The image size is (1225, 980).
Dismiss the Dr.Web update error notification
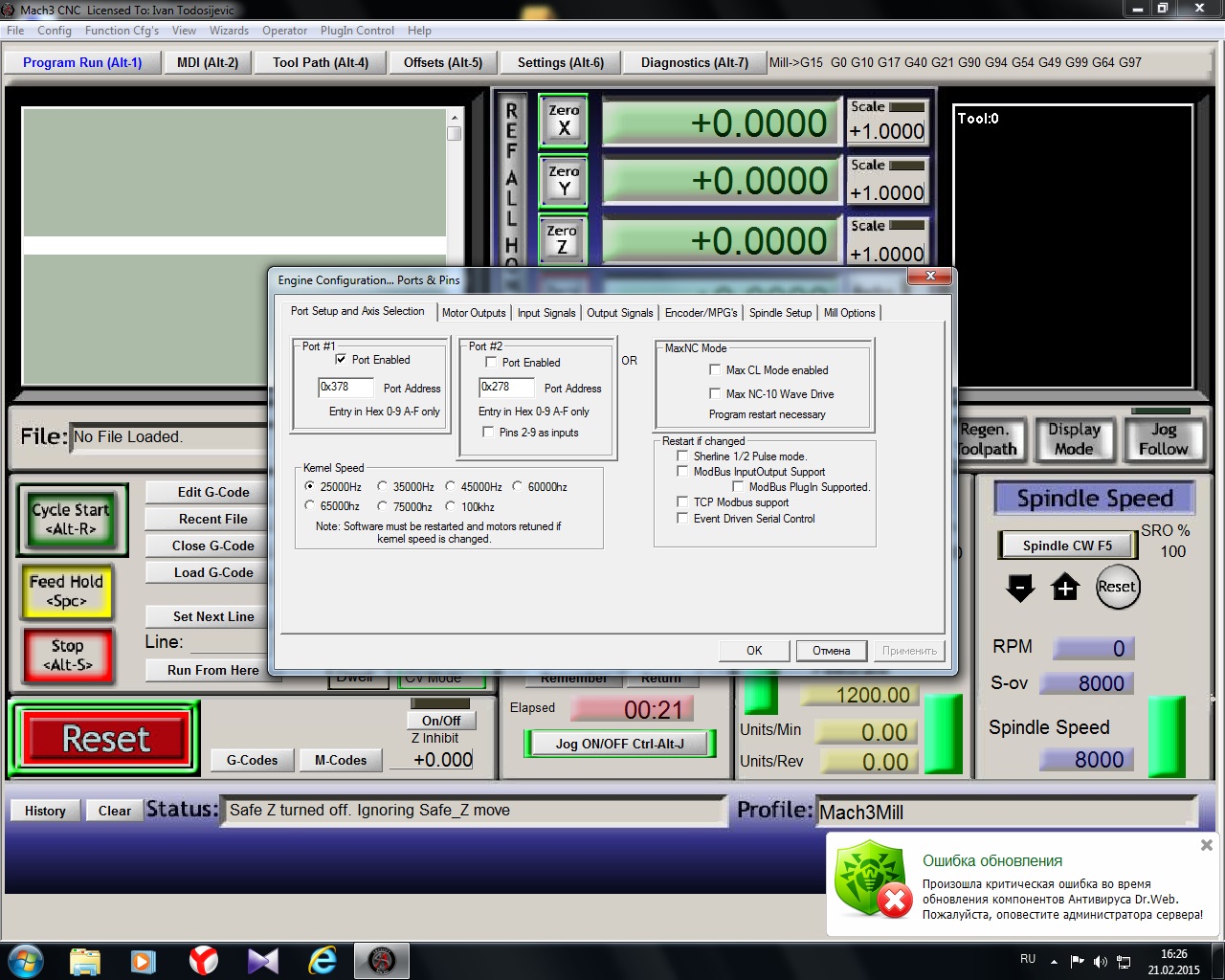point(1207,845)
